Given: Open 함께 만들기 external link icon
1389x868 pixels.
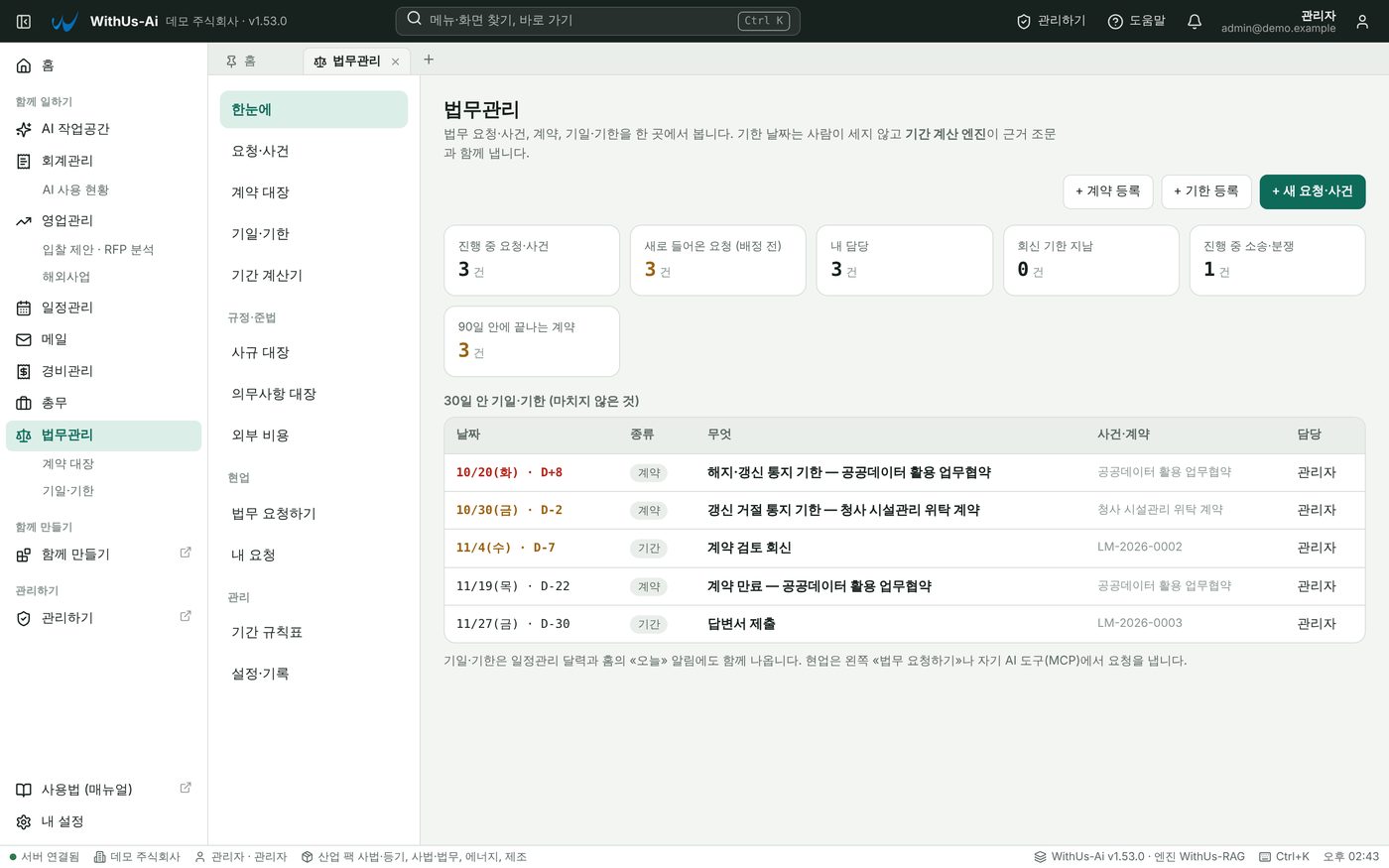Looking at the screenshot, I should pos(186,553).
